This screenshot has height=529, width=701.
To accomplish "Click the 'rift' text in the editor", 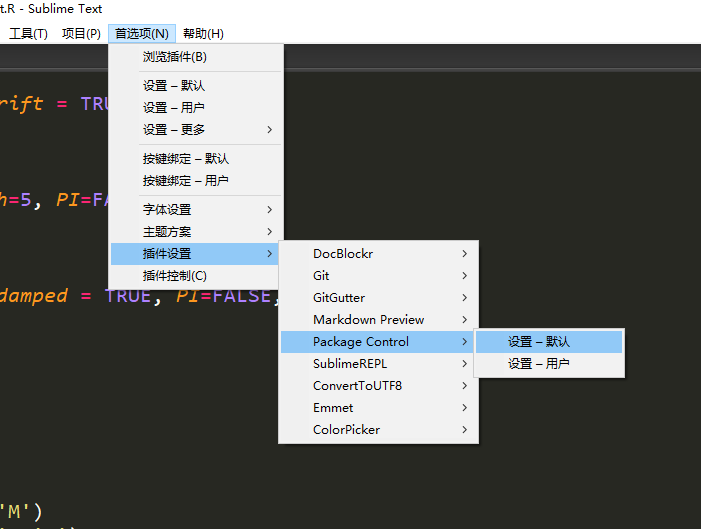I will coord(21,104).
